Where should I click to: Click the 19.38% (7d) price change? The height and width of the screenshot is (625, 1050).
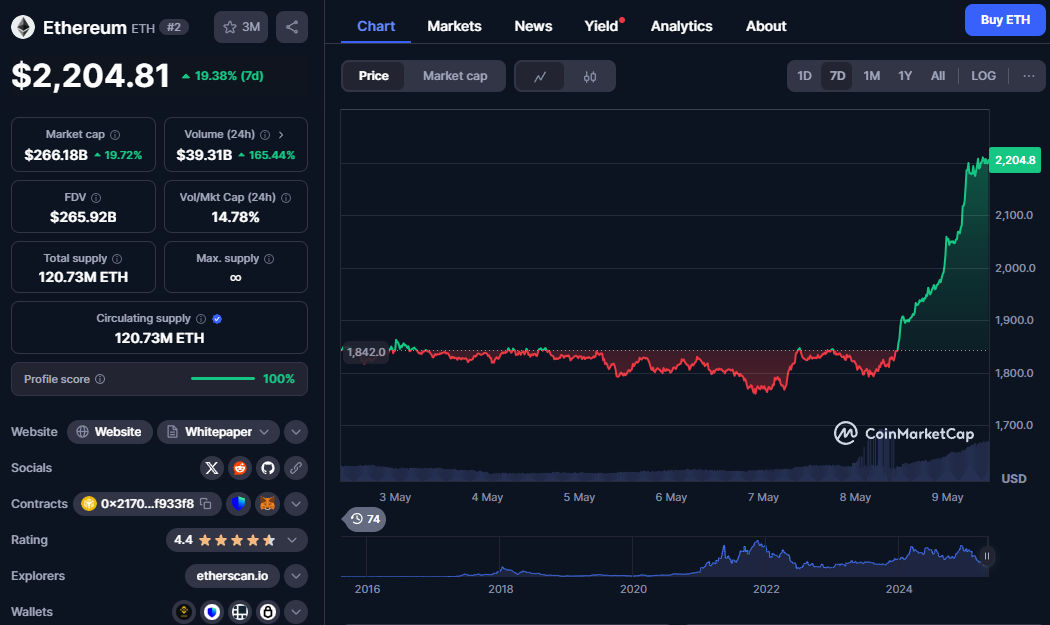[x=222, y=76]
